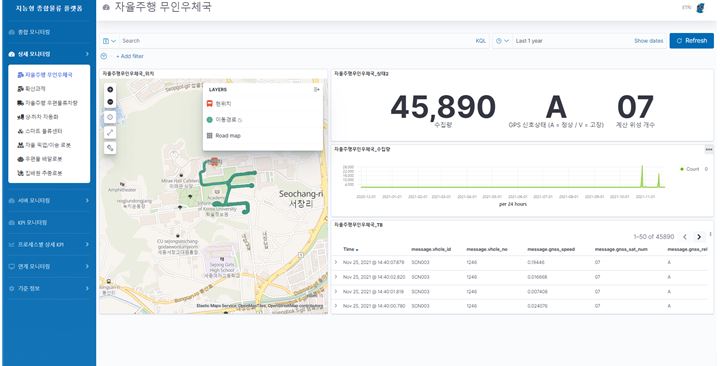Click the 이동경로 layer name
Image resolution: width=720 pixels, height=366 pixels.
(225, 119)
